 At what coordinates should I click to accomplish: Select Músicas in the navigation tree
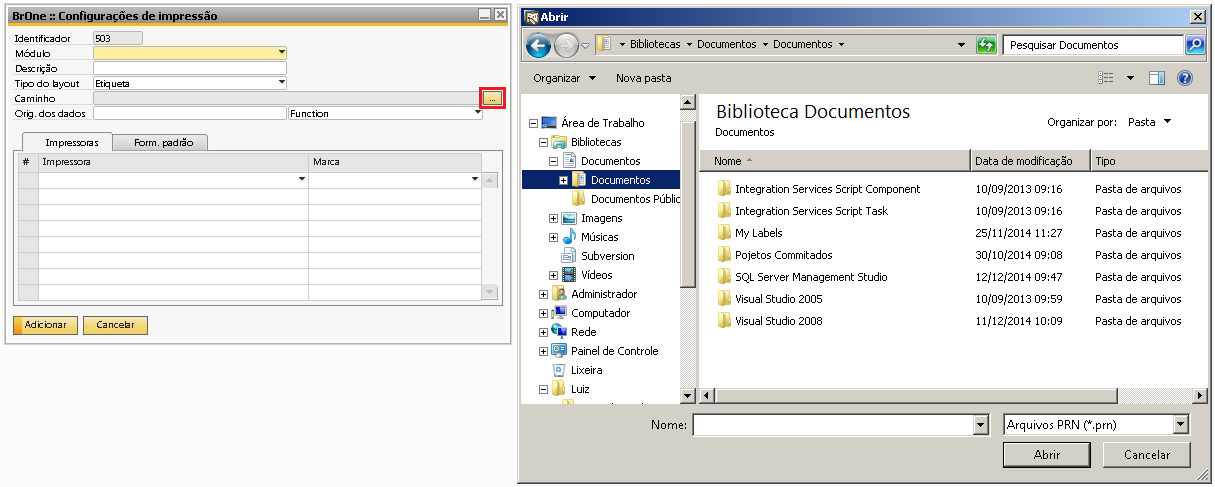[599, 237]
